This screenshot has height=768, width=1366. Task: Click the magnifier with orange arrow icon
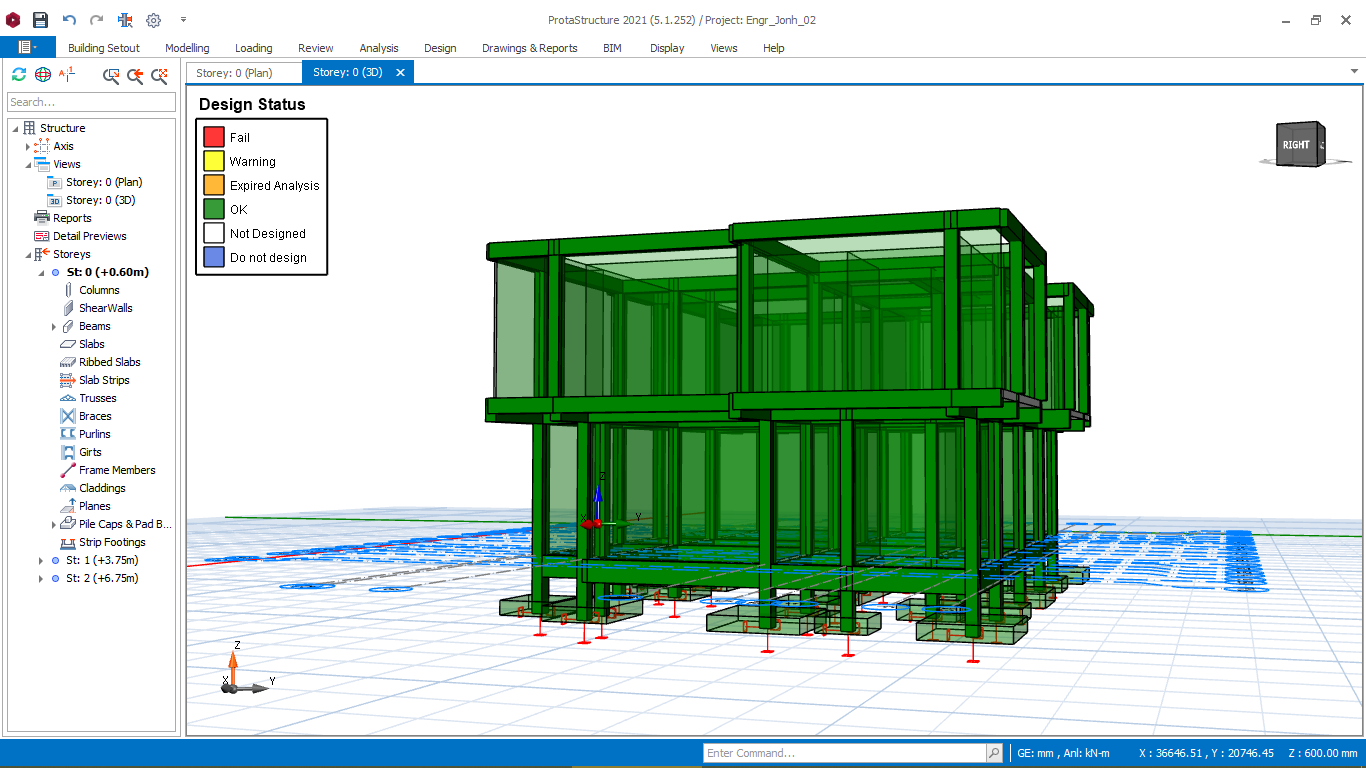pyautogui.click(x=135, y=75)
